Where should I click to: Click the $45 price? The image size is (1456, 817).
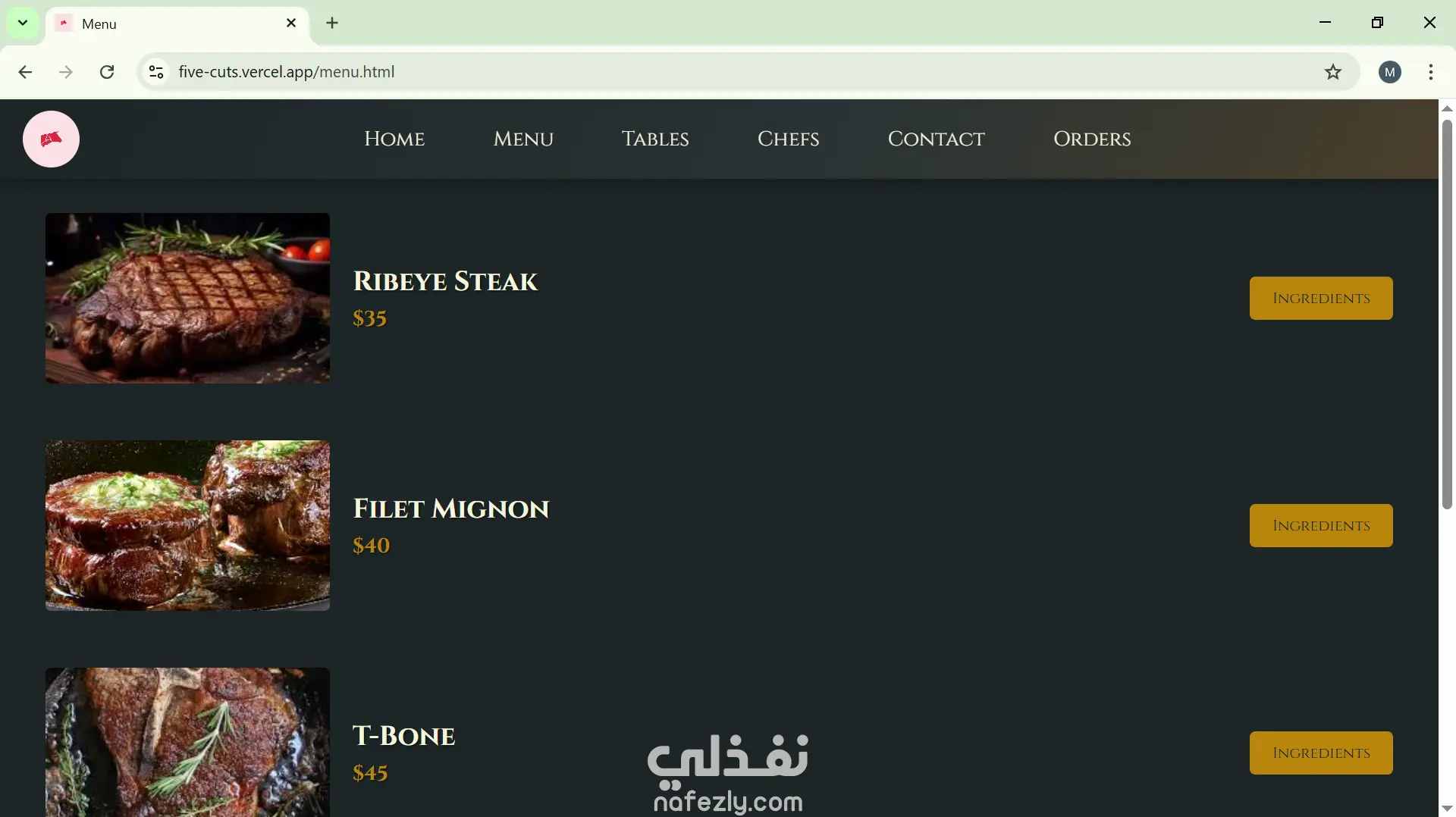click(x=370, y=773)
